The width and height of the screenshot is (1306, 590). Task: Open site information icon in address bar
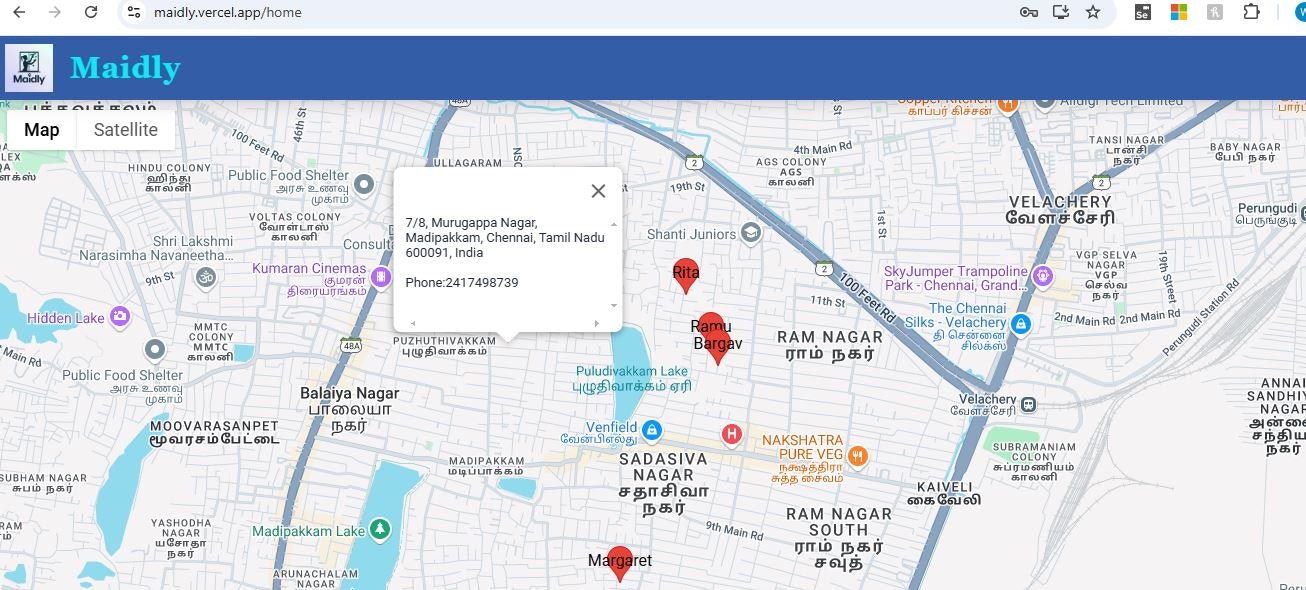pos(133,12)
